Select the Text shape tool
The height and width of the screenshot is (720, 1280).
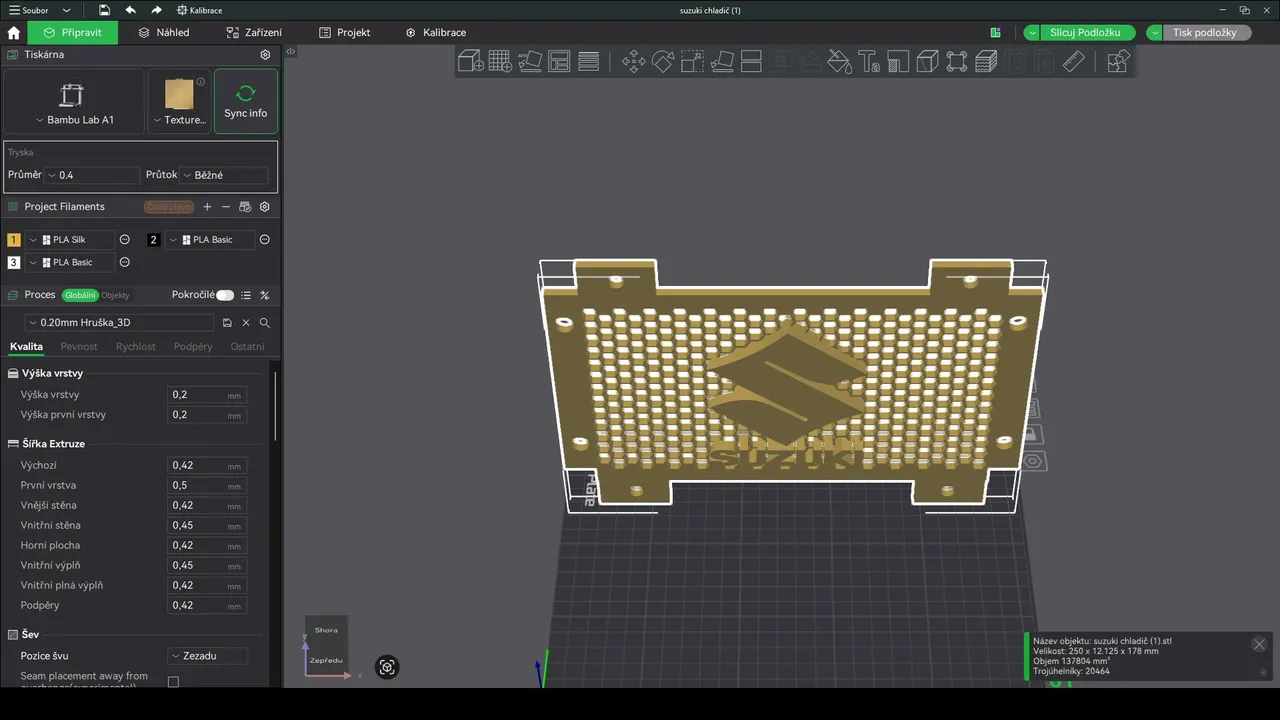(x=869, y=62)
